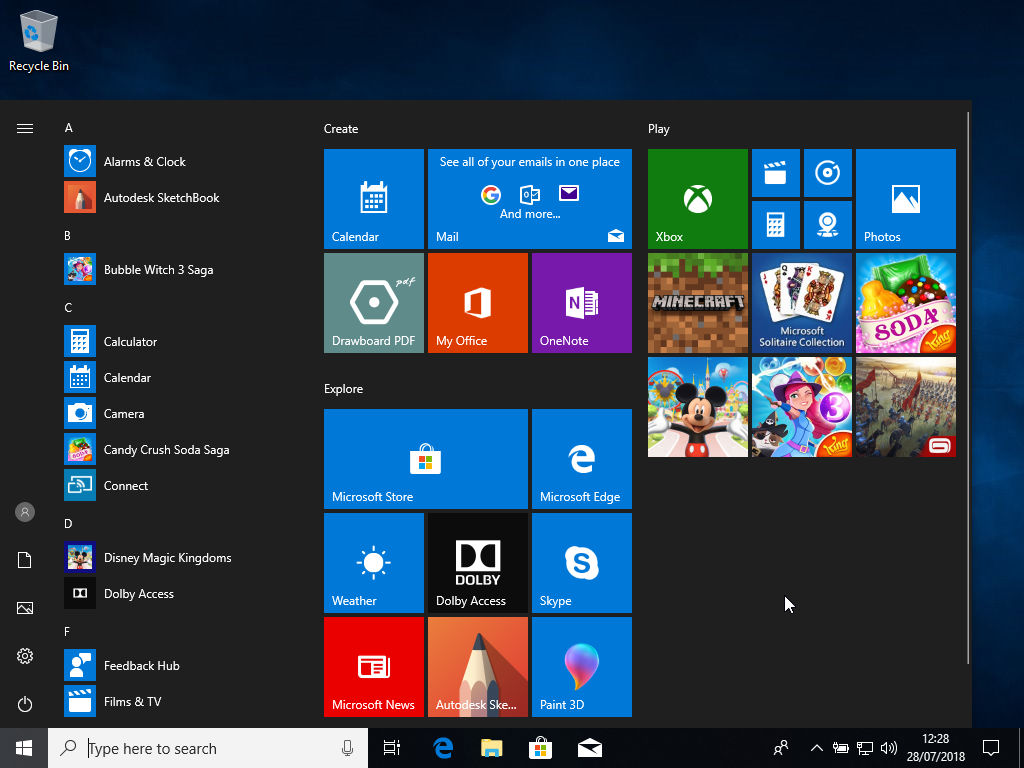Select Feedback Hub from app list
The height and width of the screenshot is (768, 1024).
[x=142, y=666]
